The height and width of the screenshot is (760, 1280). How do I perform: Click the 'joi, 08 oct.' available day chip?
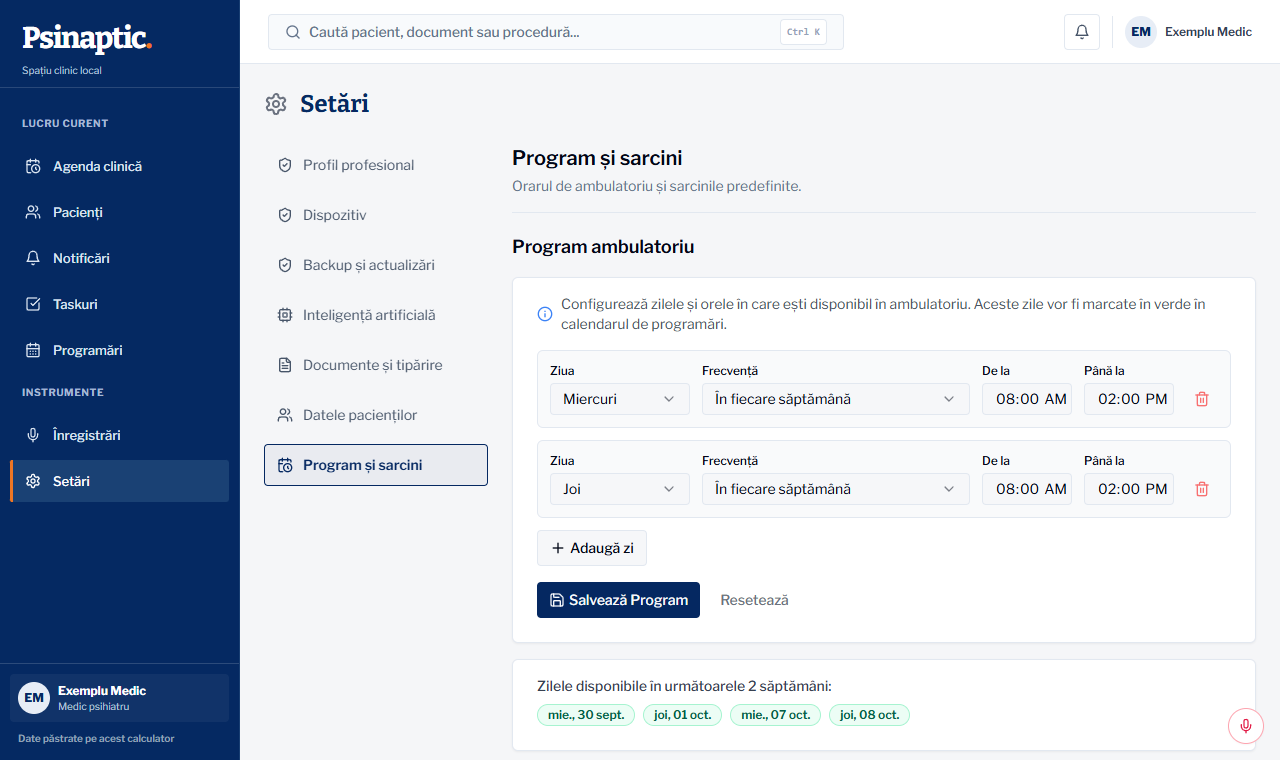click(870, 715)
